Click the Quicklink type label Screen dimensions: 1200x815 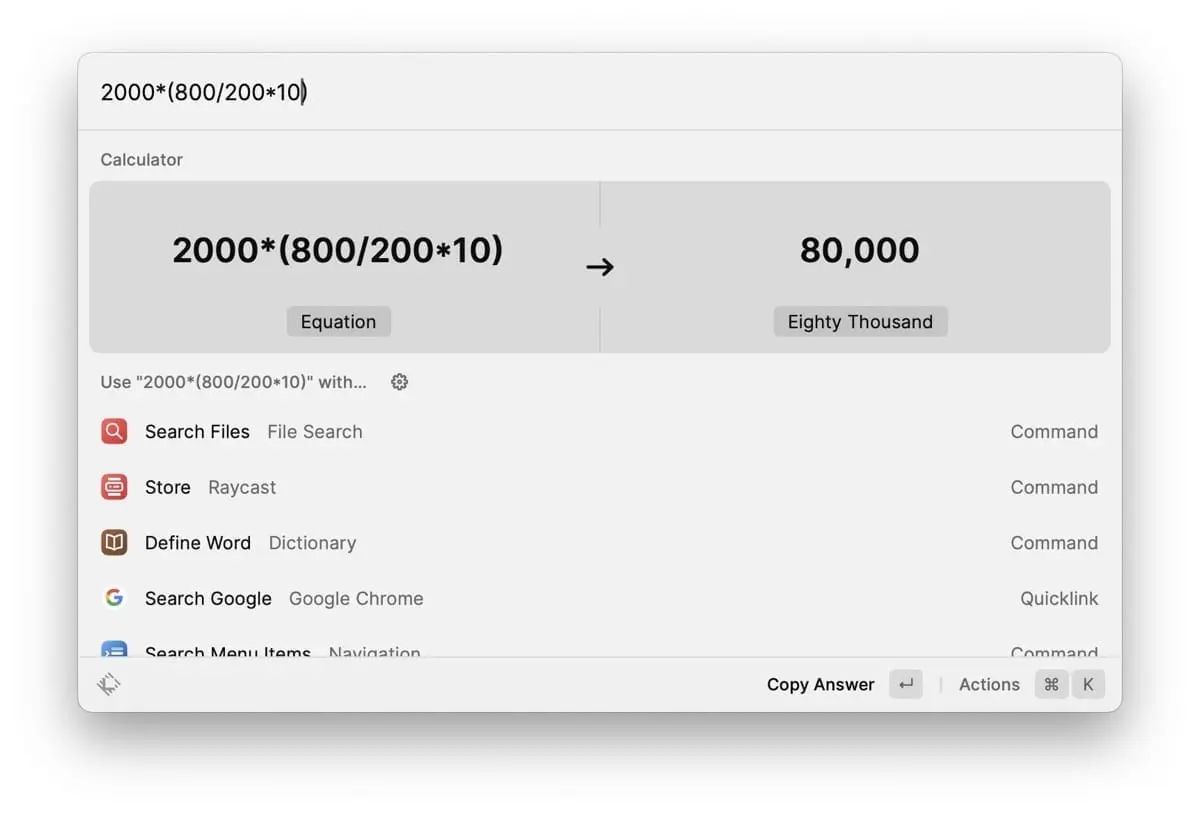tap(1059, 599)
